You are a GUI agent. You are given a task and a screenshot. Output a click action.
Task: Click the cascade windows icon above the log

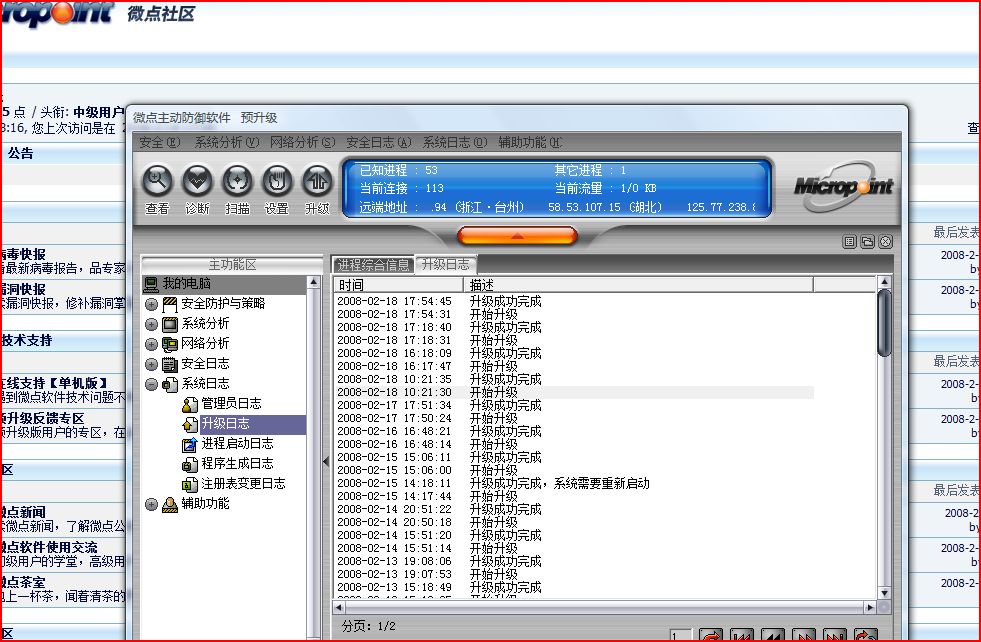(x=867, y=242)
